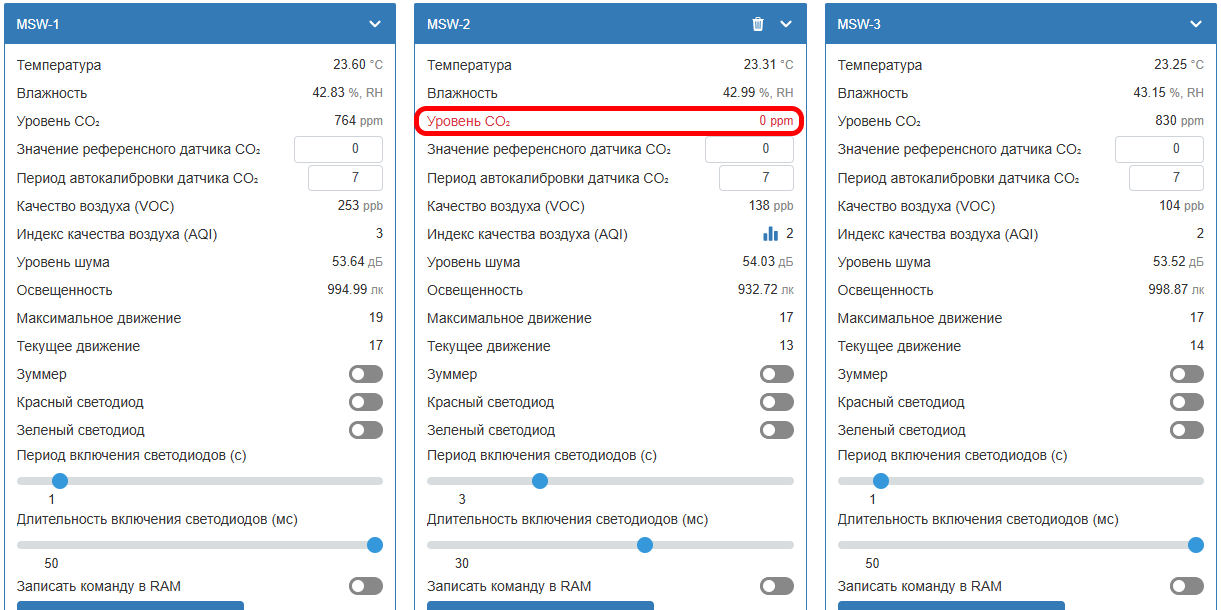Click the trash icon in the MSW-2 header

[x=758, y=24]
